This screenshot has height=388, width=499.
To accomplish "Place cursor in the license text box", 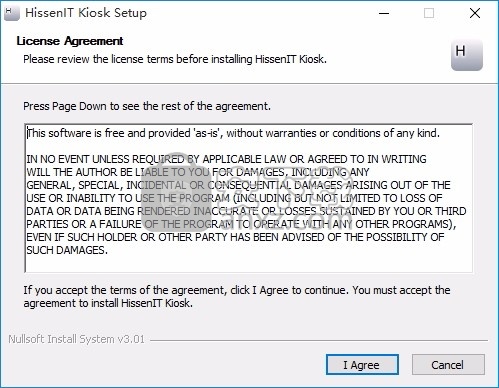I will point(248,198).
